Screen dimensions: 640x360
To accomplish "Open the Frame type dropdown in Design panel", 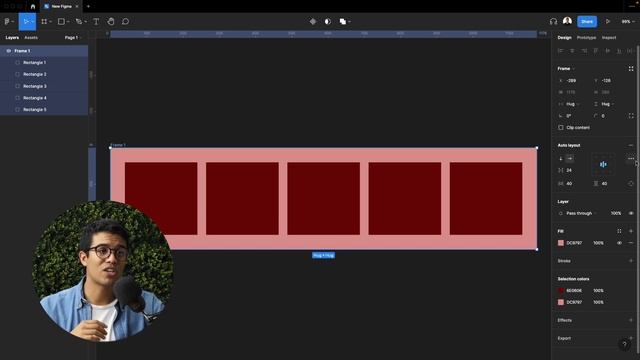I will [x=566, y=69].
